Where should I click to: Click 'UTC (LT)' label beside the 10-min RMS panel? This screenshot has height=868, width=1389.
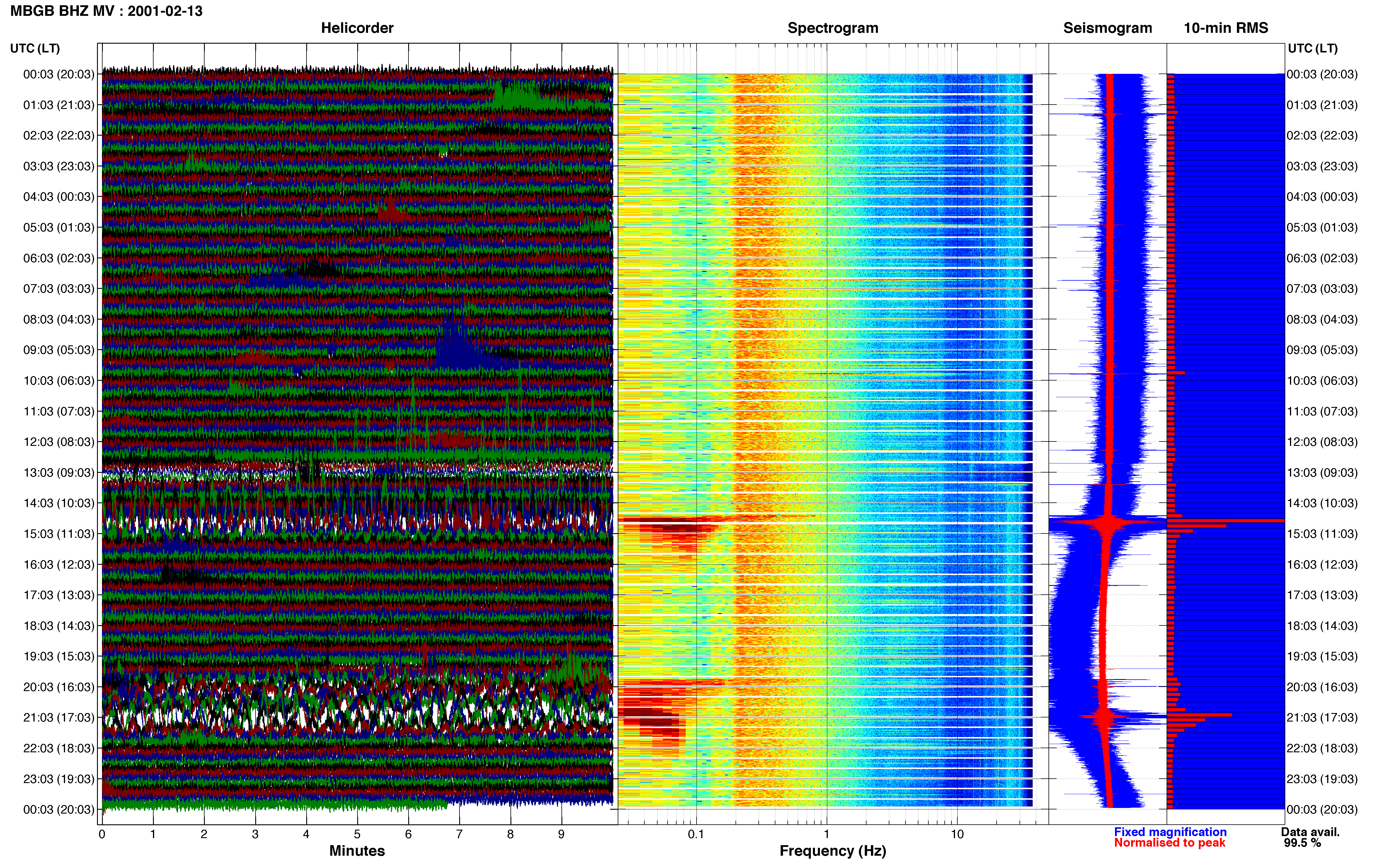[x=1313, y=48]
